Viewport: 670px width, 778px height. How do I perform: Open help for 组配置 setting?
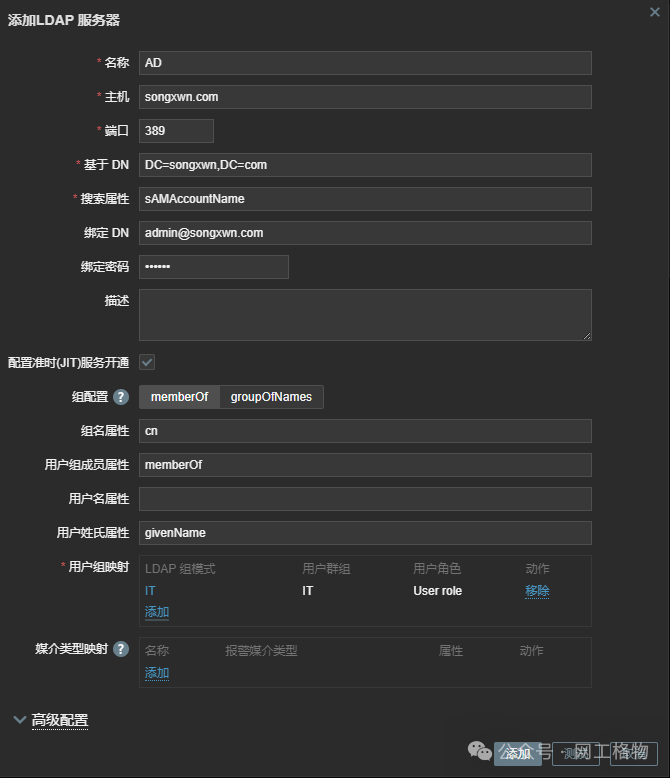(x=121, y=397)
